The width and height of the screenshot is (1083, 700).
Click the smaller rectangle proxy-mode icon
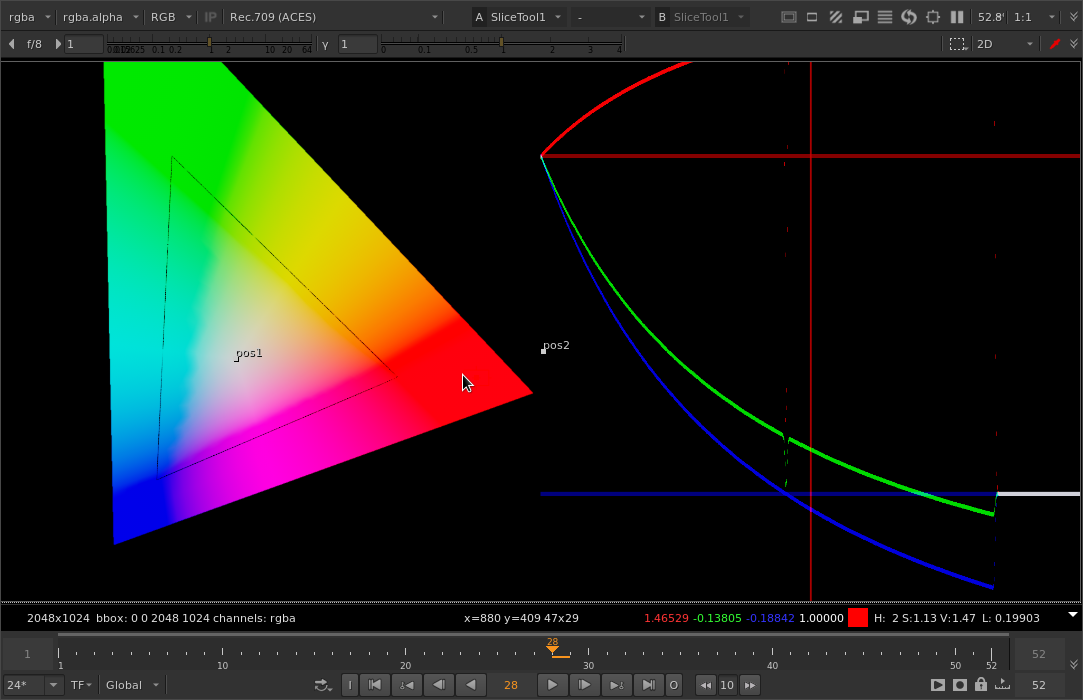pyautogui.click(x=812, y=17)
